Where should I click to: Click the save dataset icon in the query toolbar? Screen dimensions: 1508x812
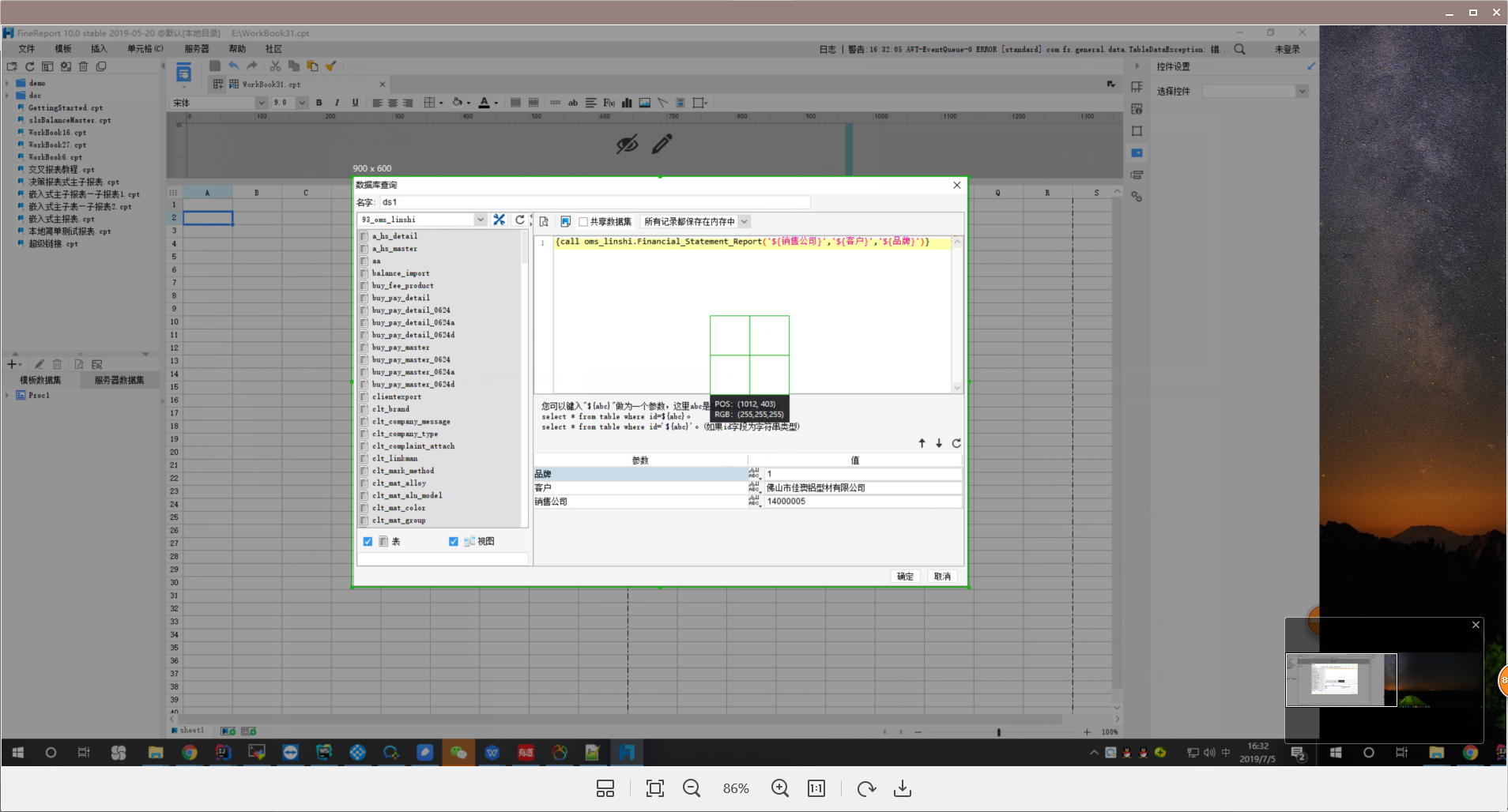pos(565,222)
